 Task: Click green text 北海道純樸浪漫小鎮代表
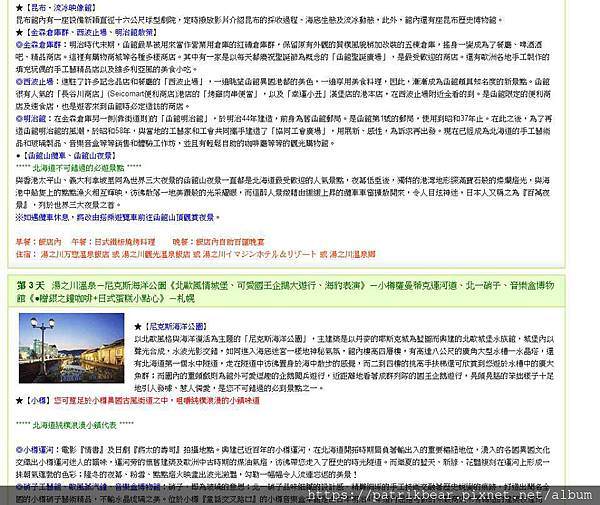75,425
